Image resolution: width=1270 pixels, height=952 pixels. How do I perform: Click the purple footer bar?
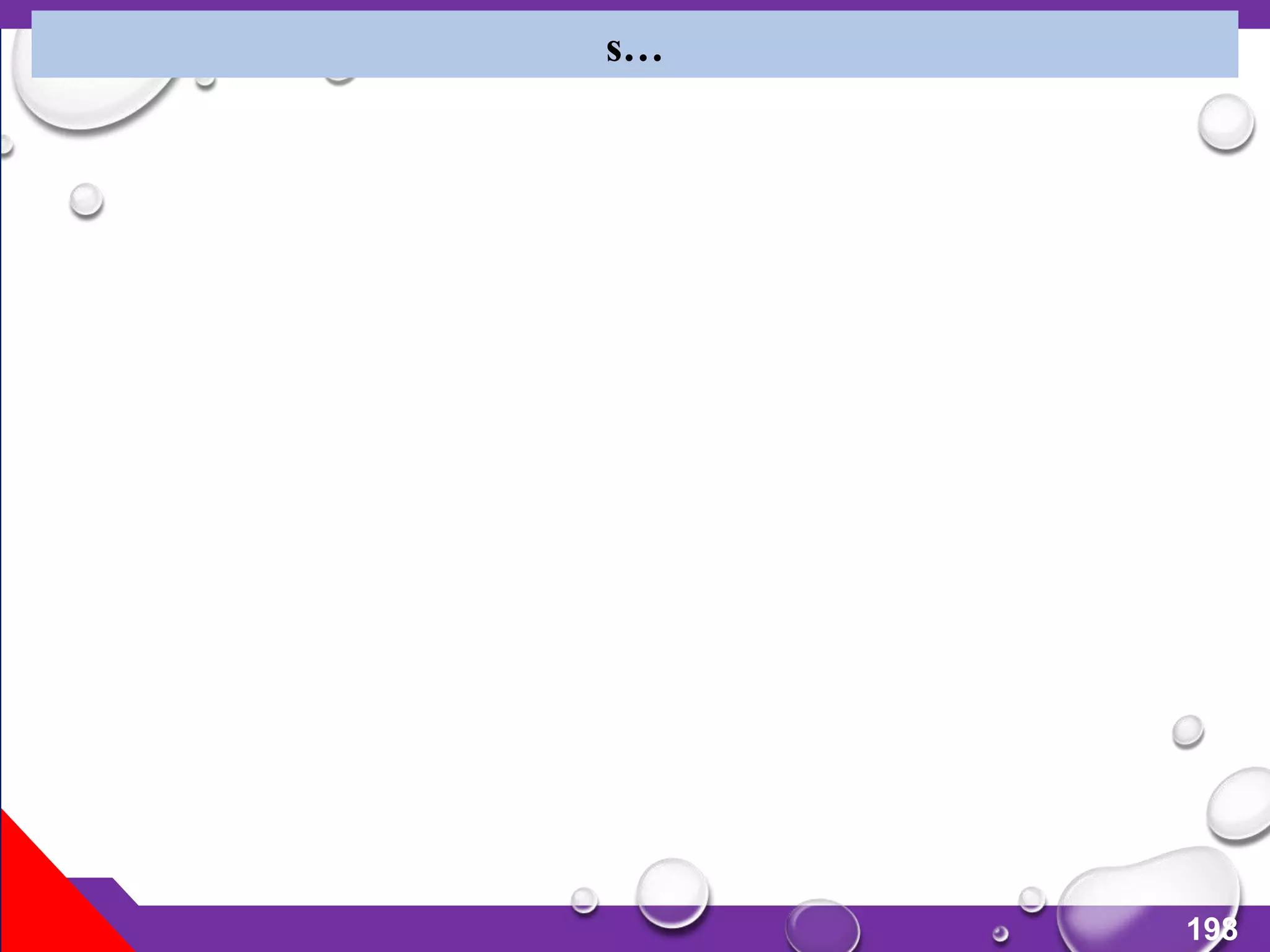pos(372,928)
